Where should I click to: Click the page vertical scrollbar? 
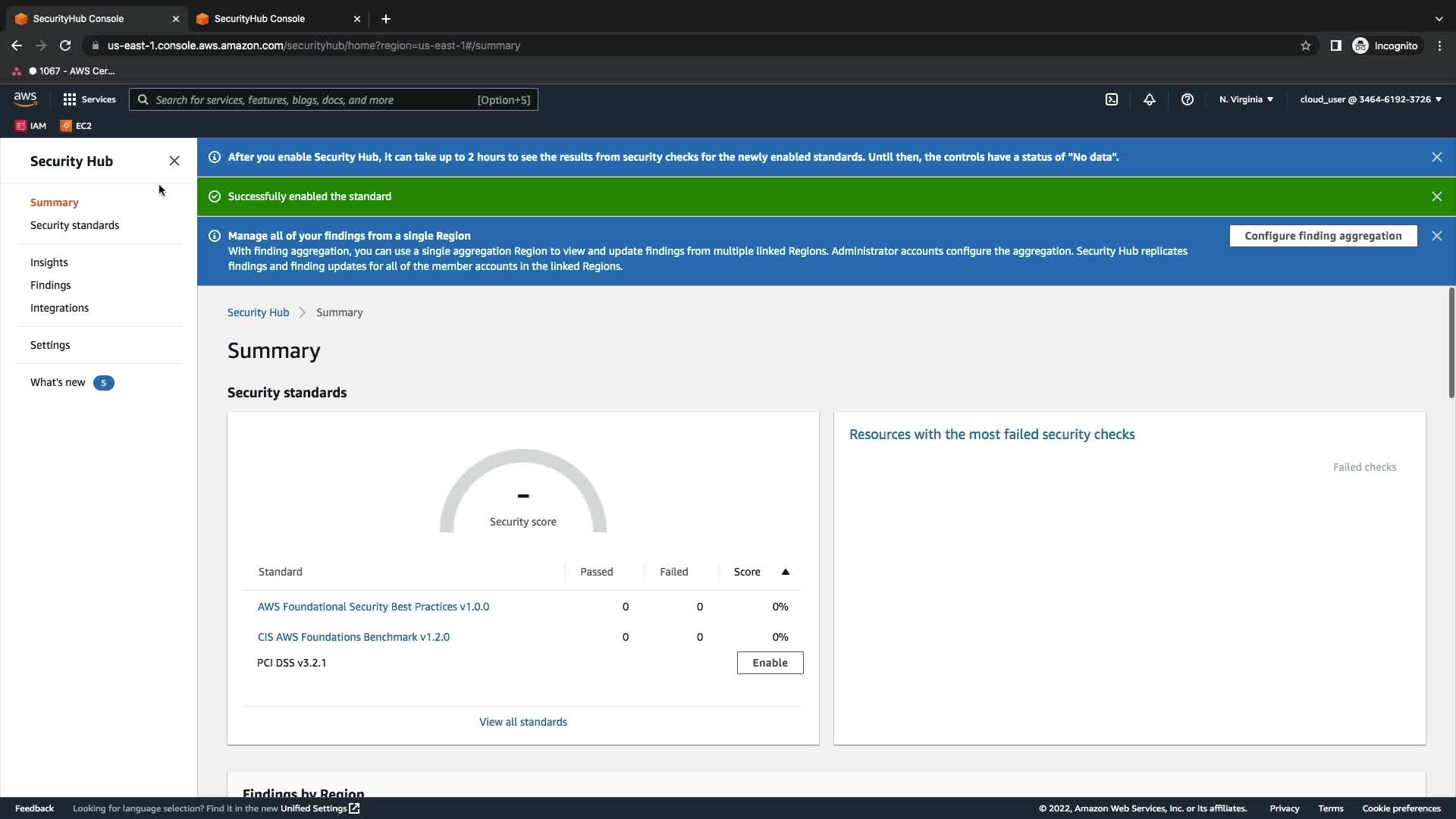point(1451,343)
